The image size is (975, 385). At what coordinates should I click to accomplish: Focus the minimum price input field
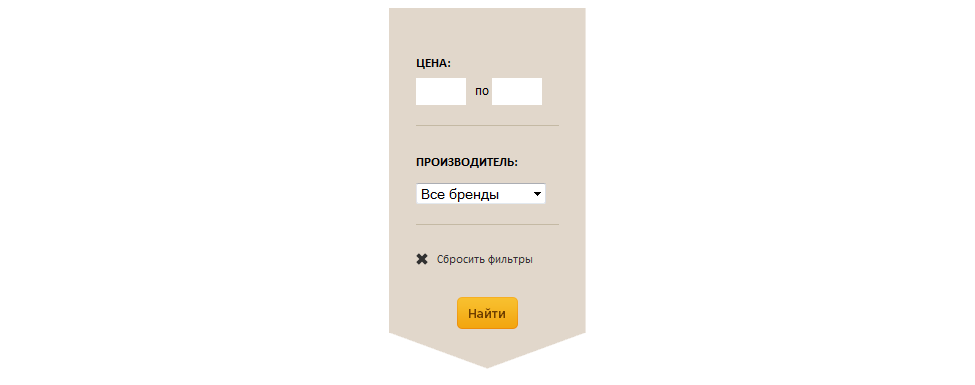[x=441, y=91]
